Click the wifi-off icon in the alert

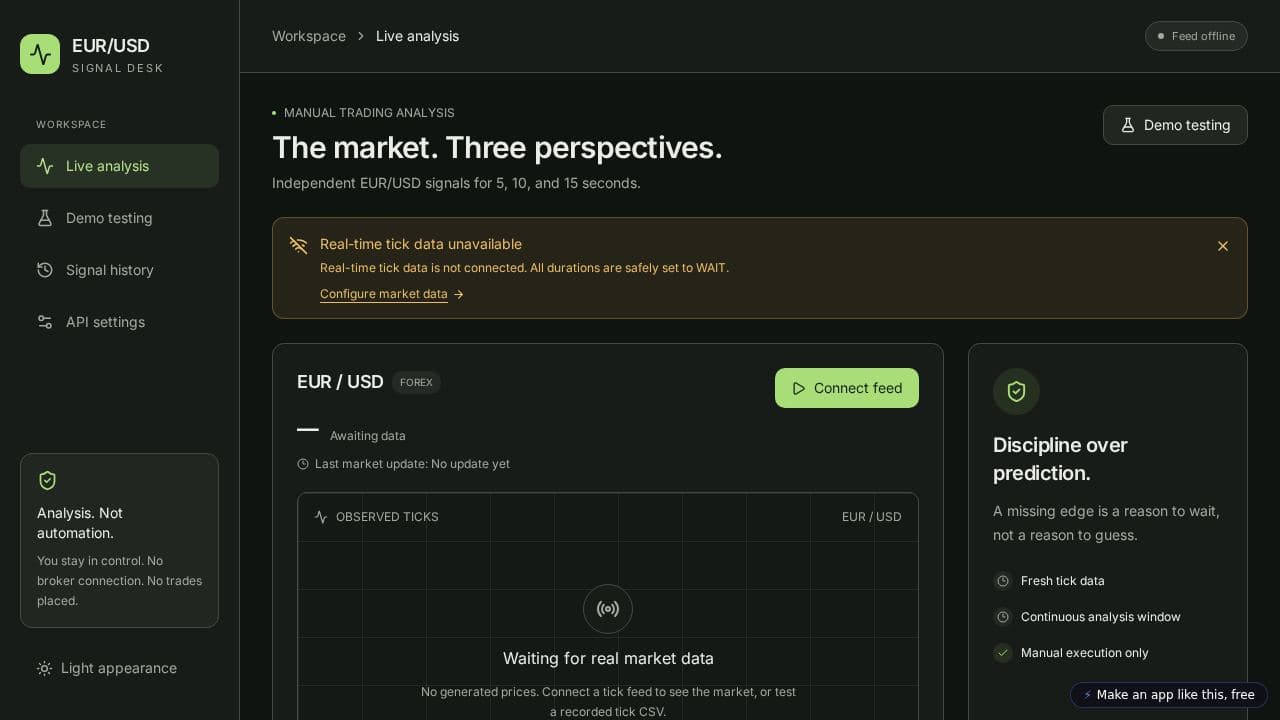(298, 245)
